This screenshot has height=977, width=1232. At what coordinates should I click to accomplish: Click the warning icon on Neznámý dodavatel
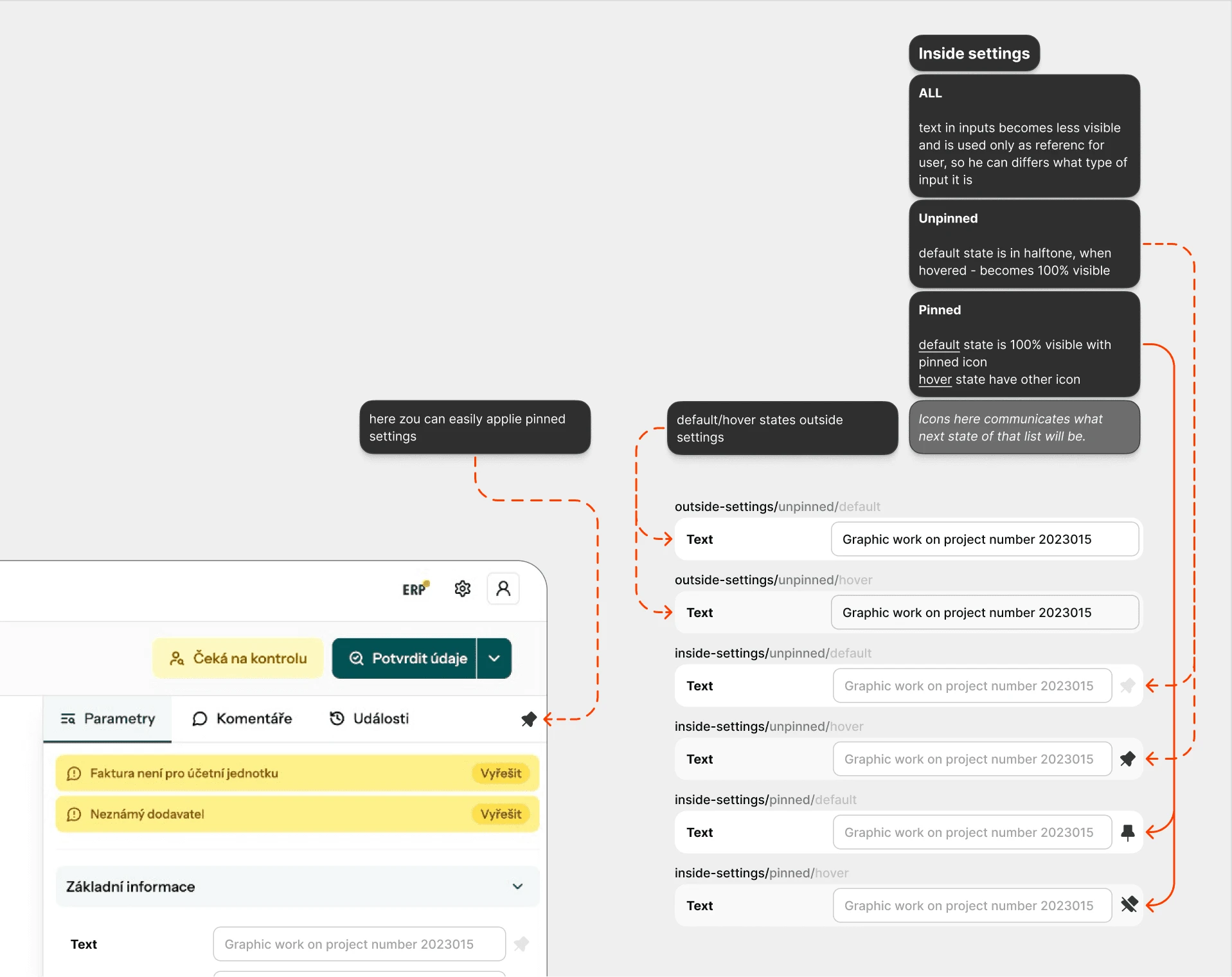pos(74,814)
